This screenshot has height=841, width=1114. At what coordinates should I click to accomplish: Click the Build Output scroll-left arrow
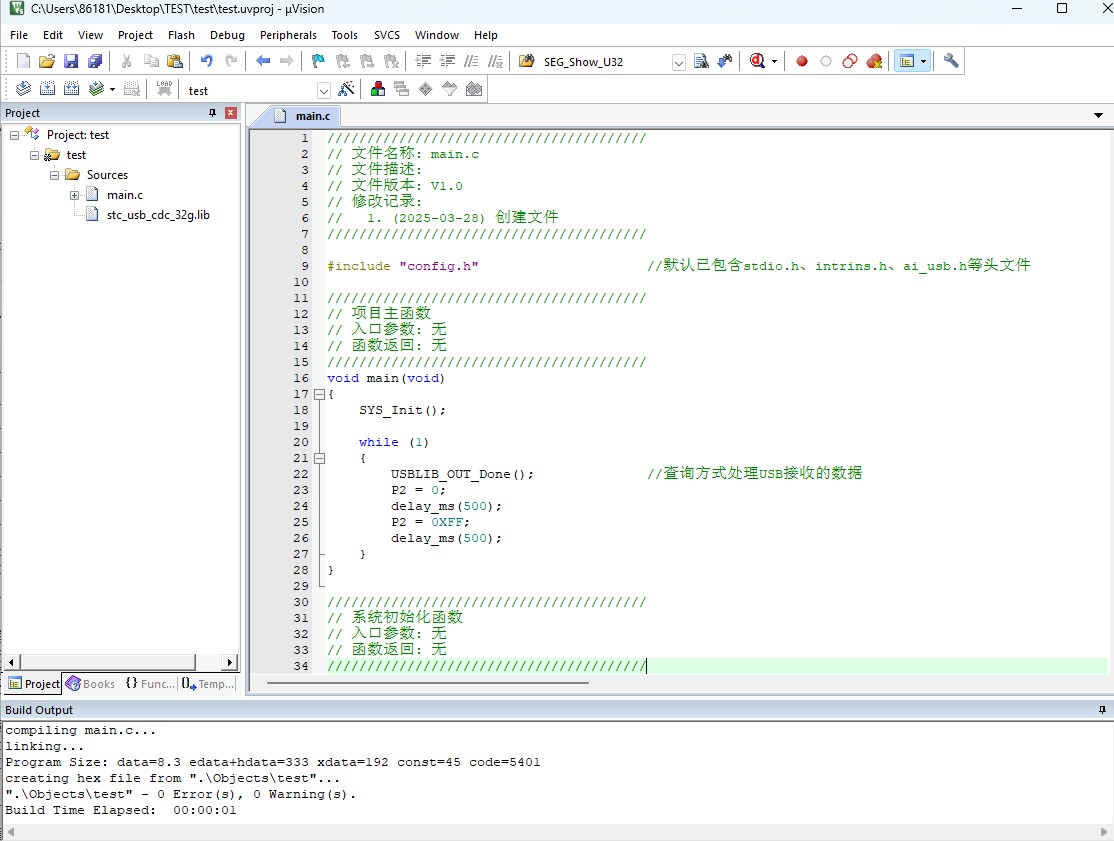pos(11,832)
